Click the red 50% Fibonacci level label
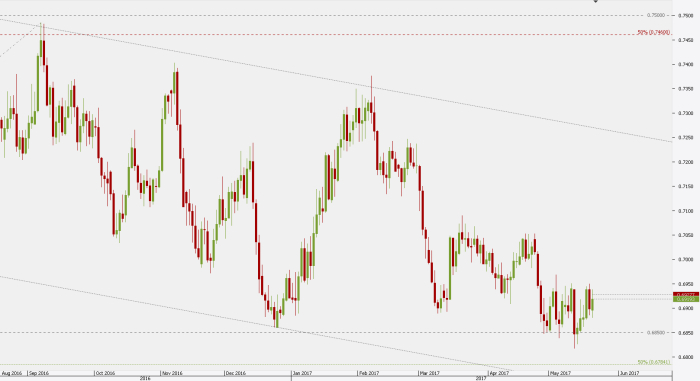This screenshot has height=381, width=700. coord(654,33)
